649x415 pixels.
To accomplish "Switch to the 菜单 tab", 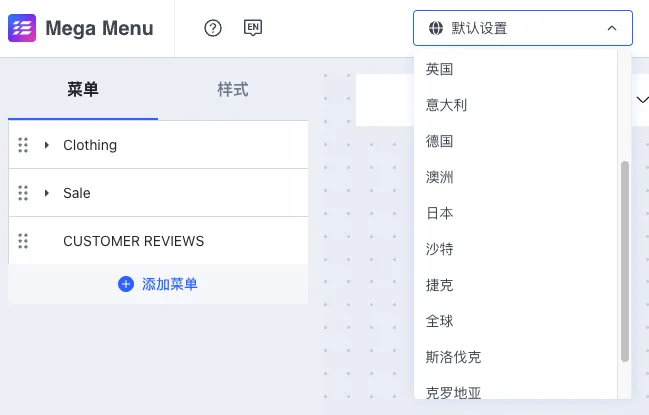I will 83,89.
